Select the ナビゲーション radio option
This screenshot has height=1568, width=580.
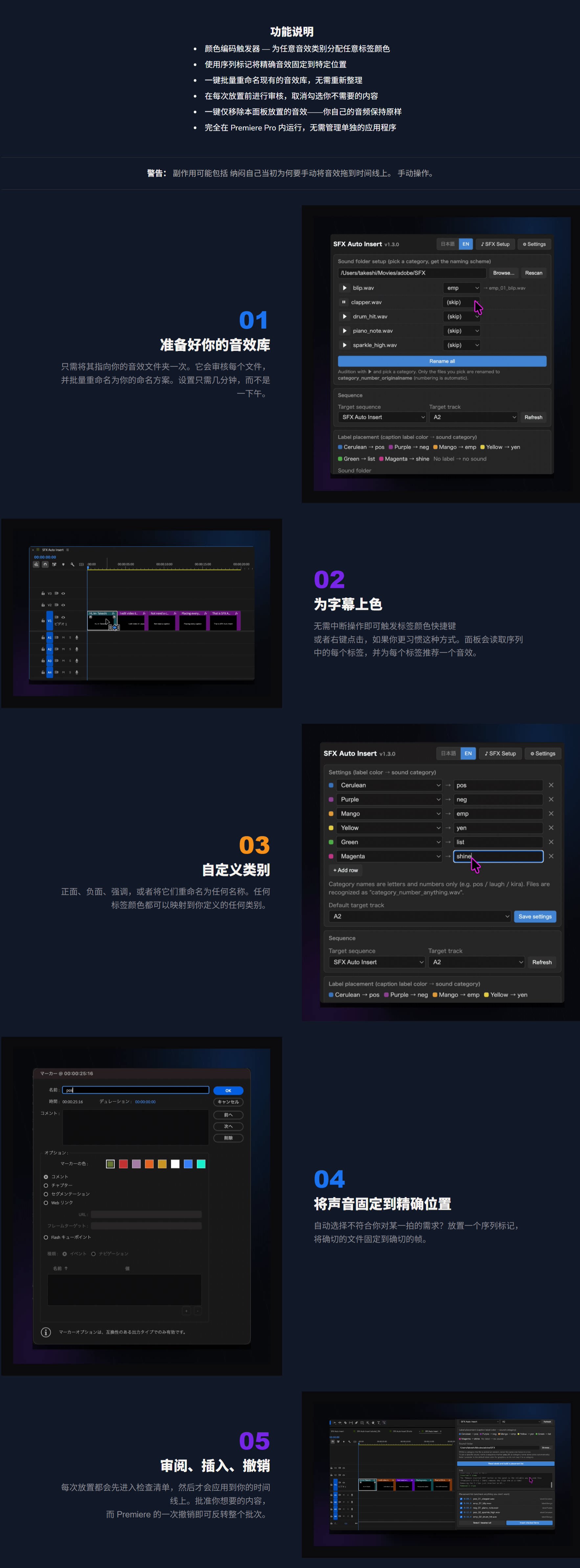[x=93, y=1253]
